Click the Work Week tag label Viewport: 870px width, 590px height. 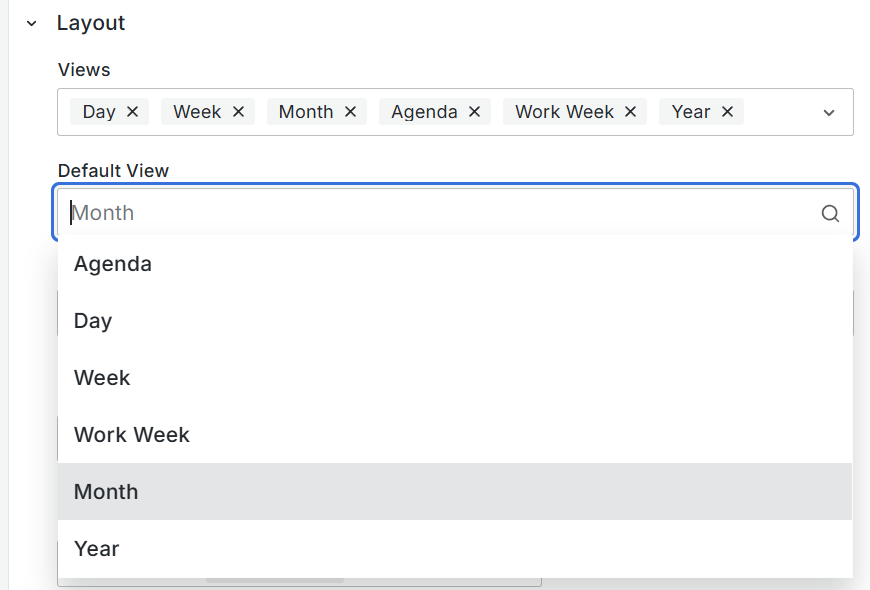[x=564, y=112]
